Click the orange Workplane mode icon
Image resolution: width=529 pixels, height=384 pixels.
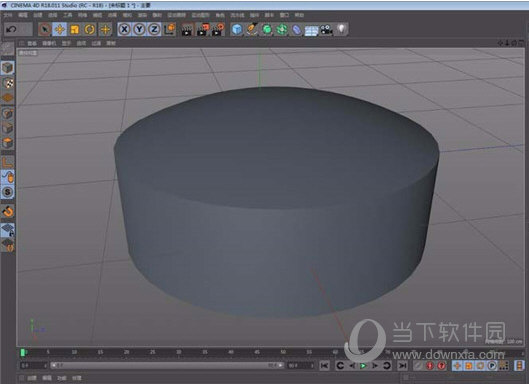[7, 98]
